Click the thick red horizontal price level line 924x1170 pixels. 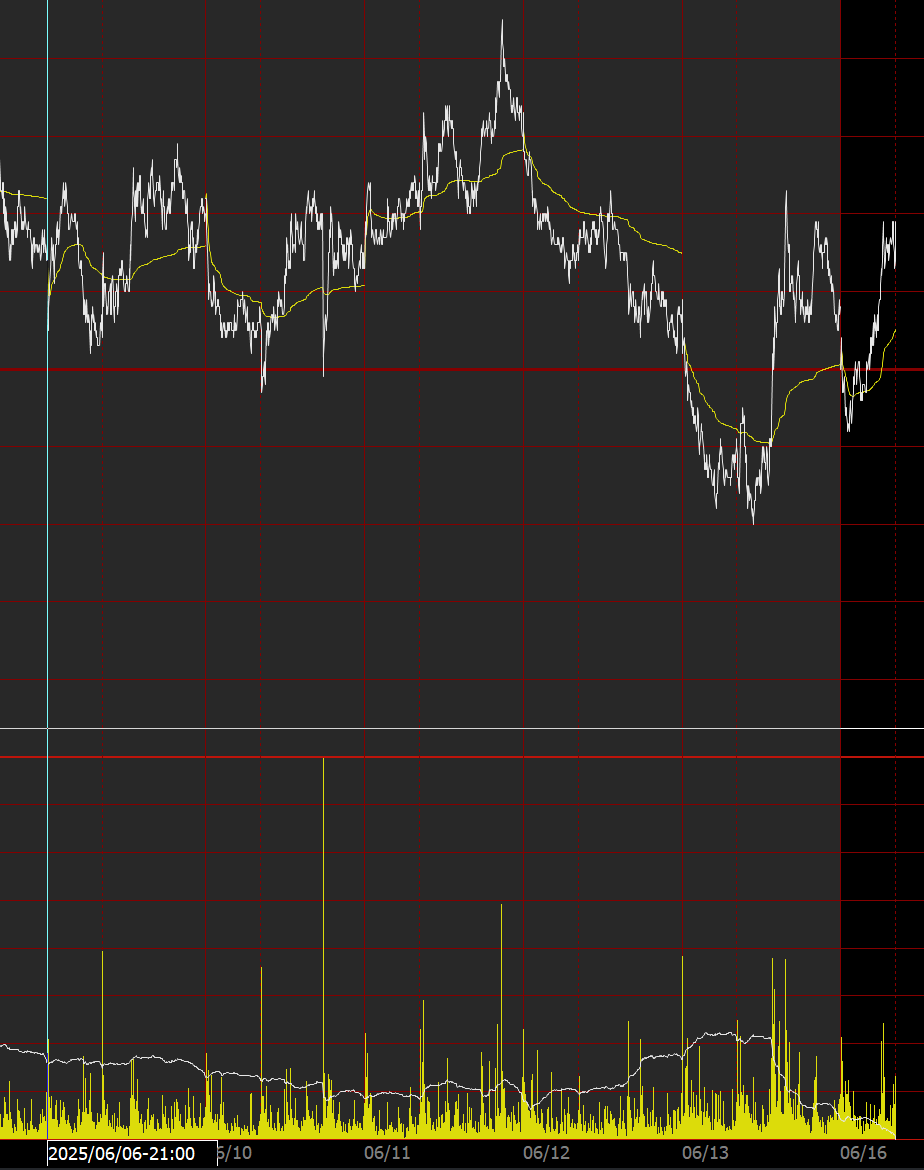click(460, 370)
